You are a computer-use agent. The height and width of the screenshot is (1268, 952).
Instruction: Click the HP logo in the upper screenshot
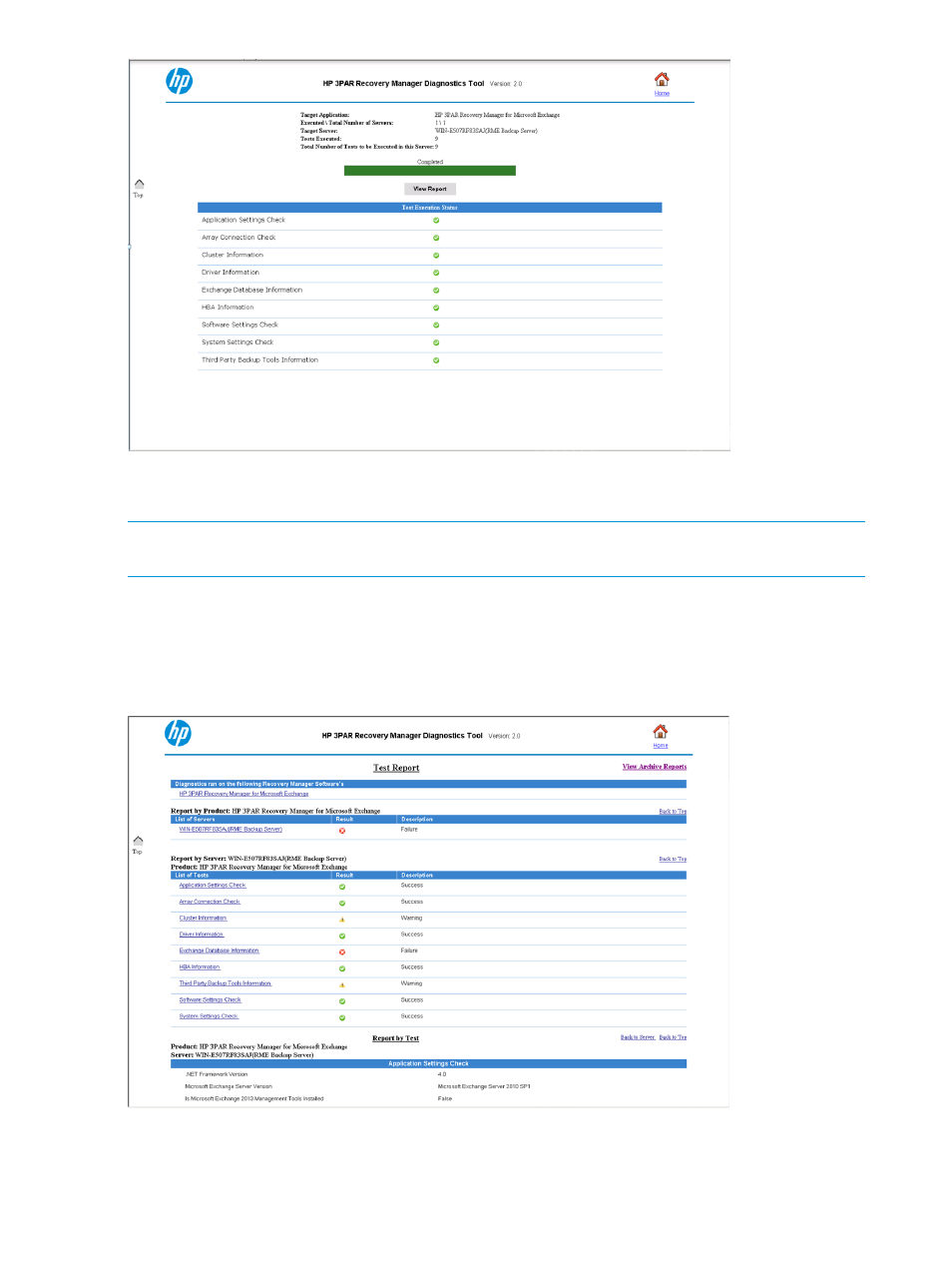(x=179, y=82)
